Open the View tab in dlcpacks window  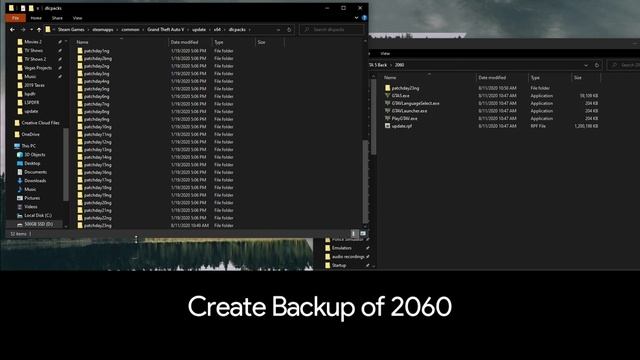pyautogui.click(x=77, y=18)
